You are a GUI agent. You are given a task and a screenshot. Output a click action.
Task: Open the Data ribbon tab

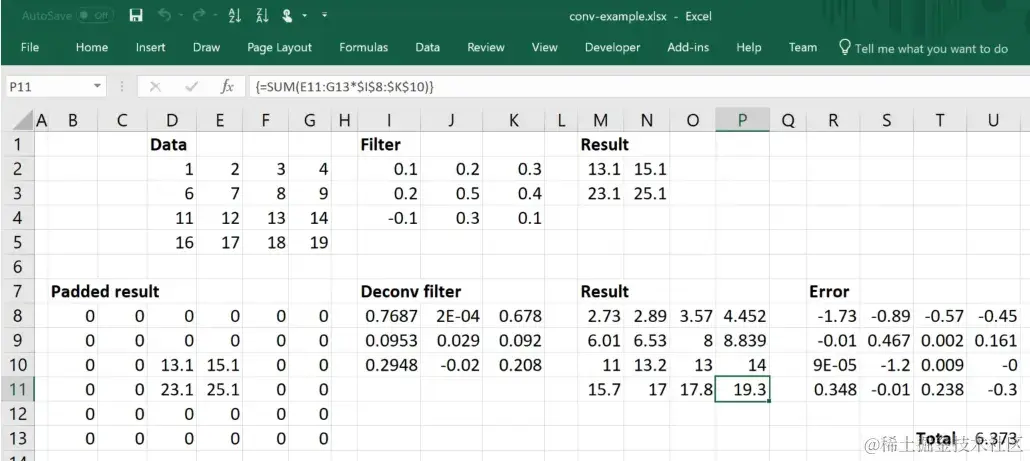[428, 47]
